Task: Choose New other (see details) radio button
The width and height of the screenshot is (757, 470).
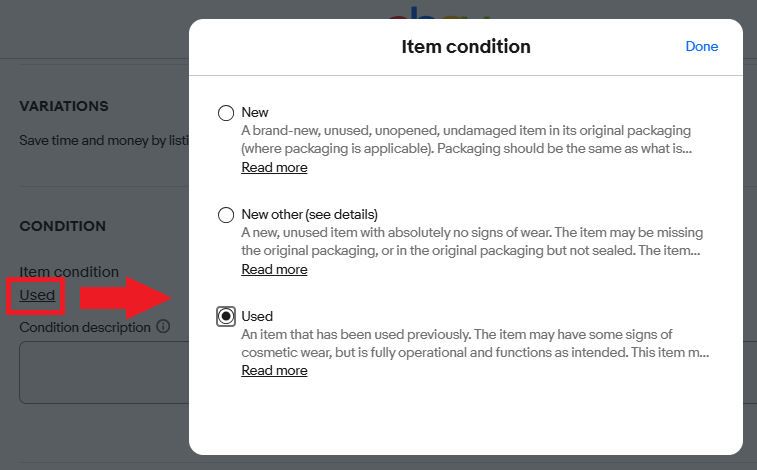Action: (x=226, y=214)
